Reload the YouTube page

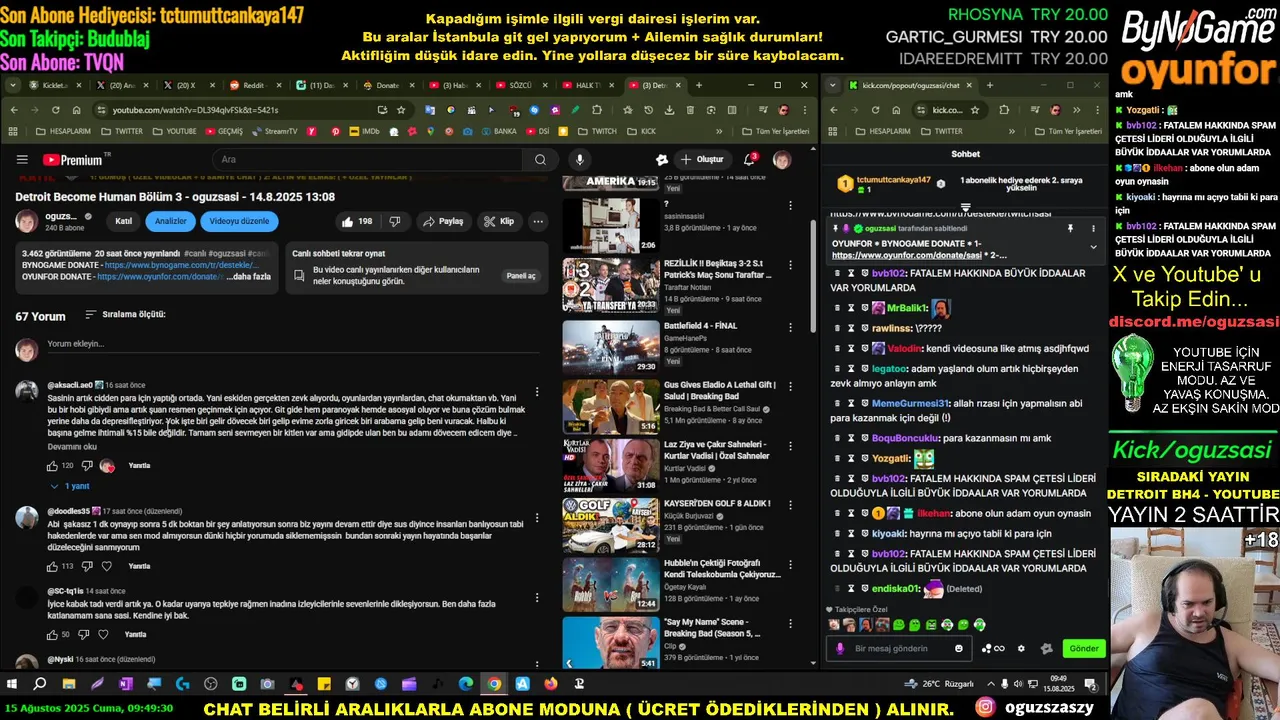55,110
